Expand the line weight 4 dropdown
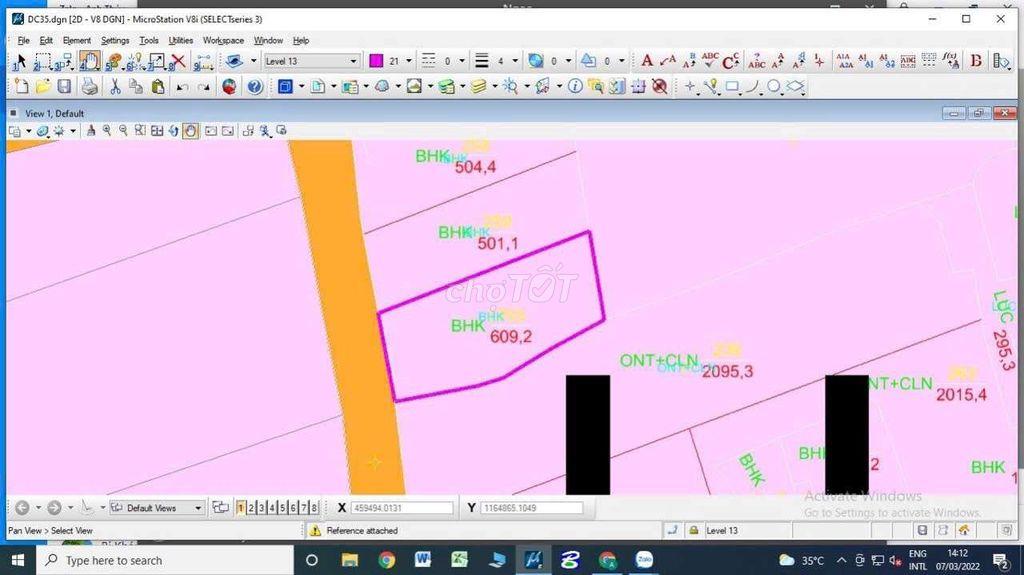This screenshot has width=1024, height=575. 515,61
